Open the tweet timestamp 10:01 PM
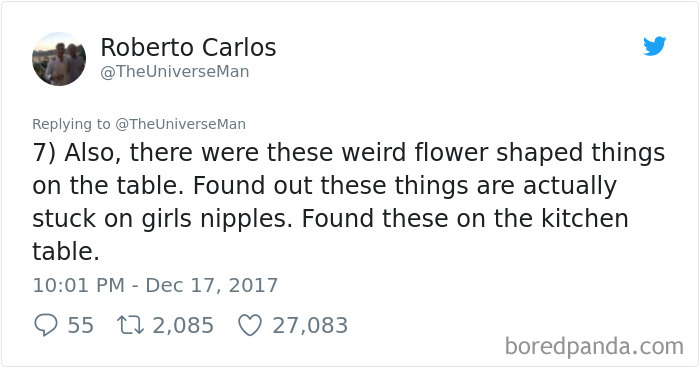 [x=79, y=285]
